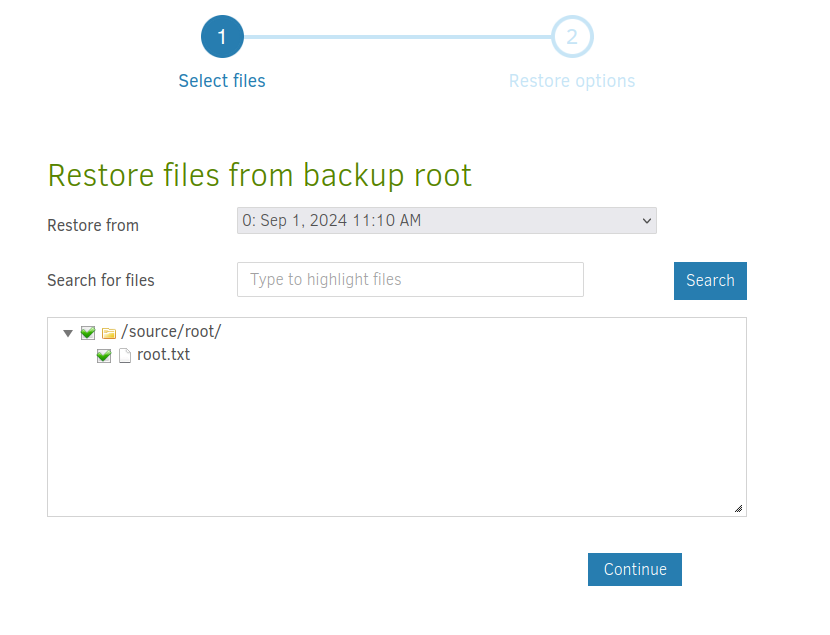Click the 'Restore files from backup root' heading

[x=259, y=175]
